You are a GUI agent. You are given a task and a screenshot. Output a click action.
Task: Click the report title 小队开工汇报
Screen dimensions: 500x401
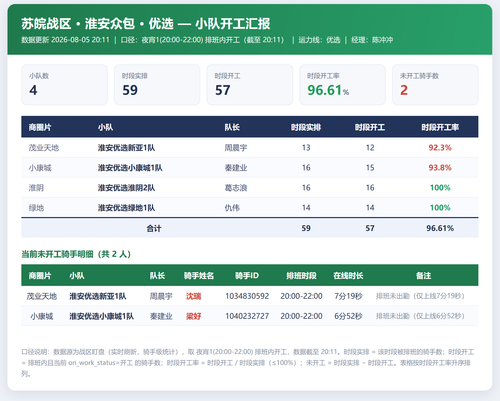tap(233, 24)
